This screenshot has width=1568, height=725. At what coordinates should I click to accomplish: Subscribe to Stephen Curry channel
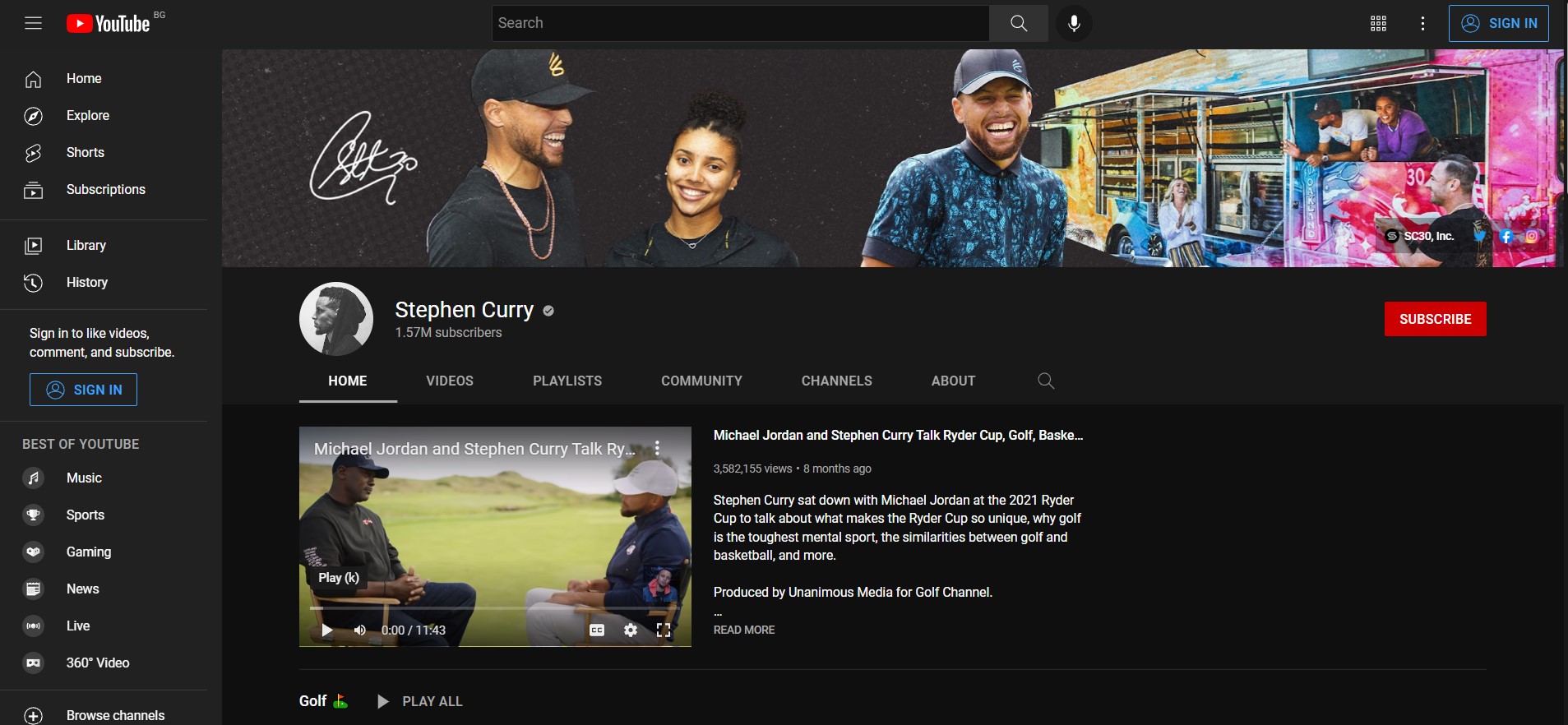point(1435,319)
